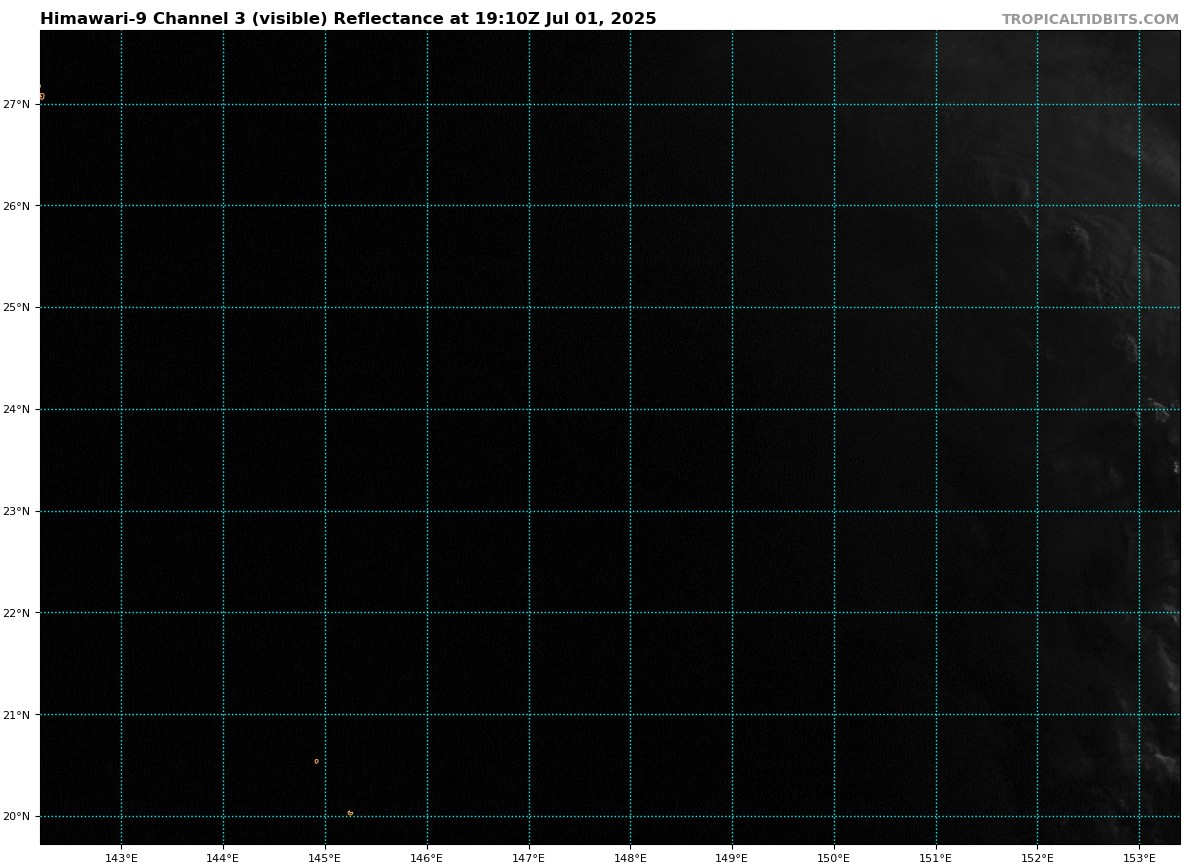
Task: Select the 146°E longitude label
Action: (x=427, y=857)
